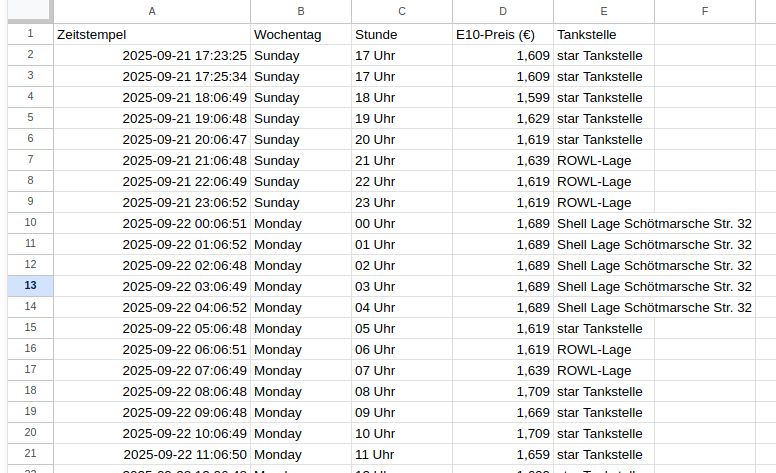Select column F header
The height and width of the screenshot is (473, 776).
[x=705, y=11]
